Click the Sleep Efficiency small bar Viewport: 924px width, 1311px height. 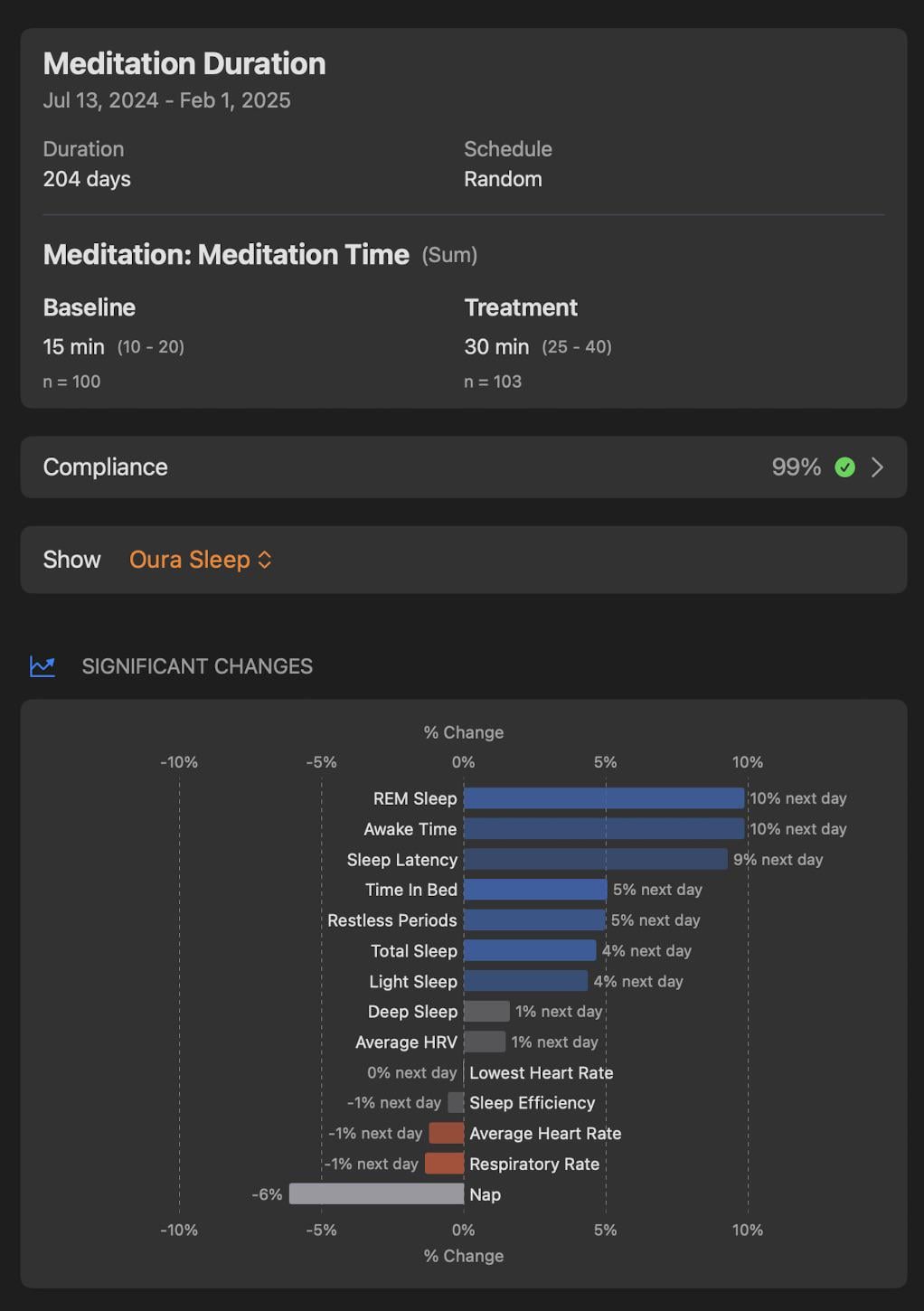pos(456,1103)
